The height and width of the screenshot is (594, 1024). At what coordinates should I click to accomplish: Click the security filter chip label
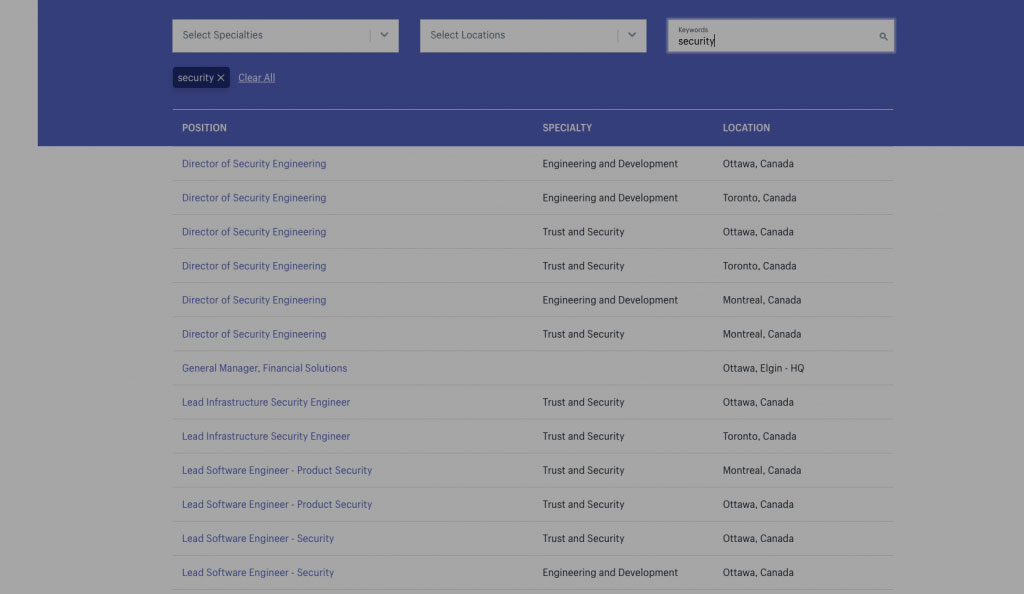coord(195,78)
